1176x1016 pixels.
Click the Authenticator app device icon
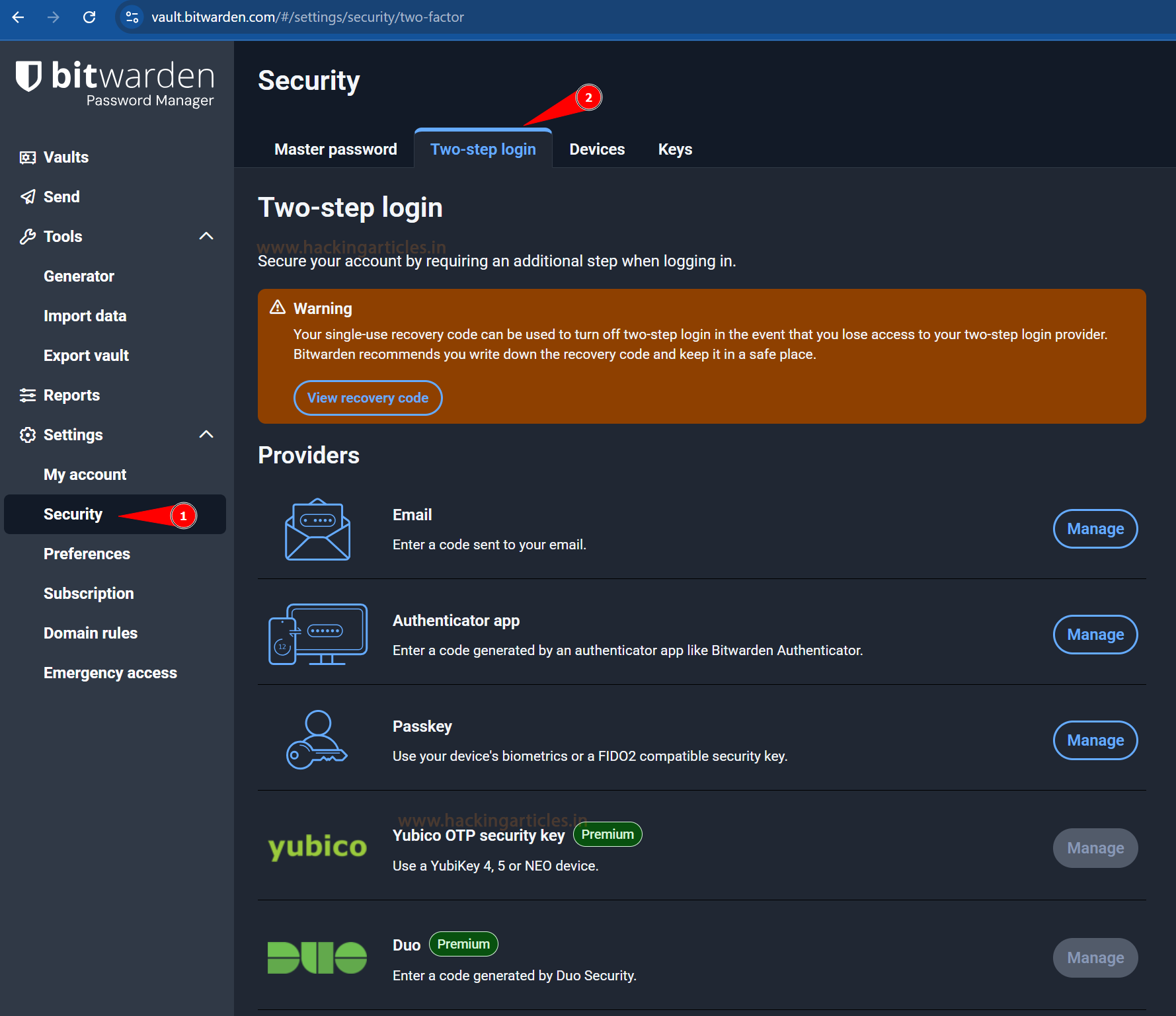coord(318,634)
